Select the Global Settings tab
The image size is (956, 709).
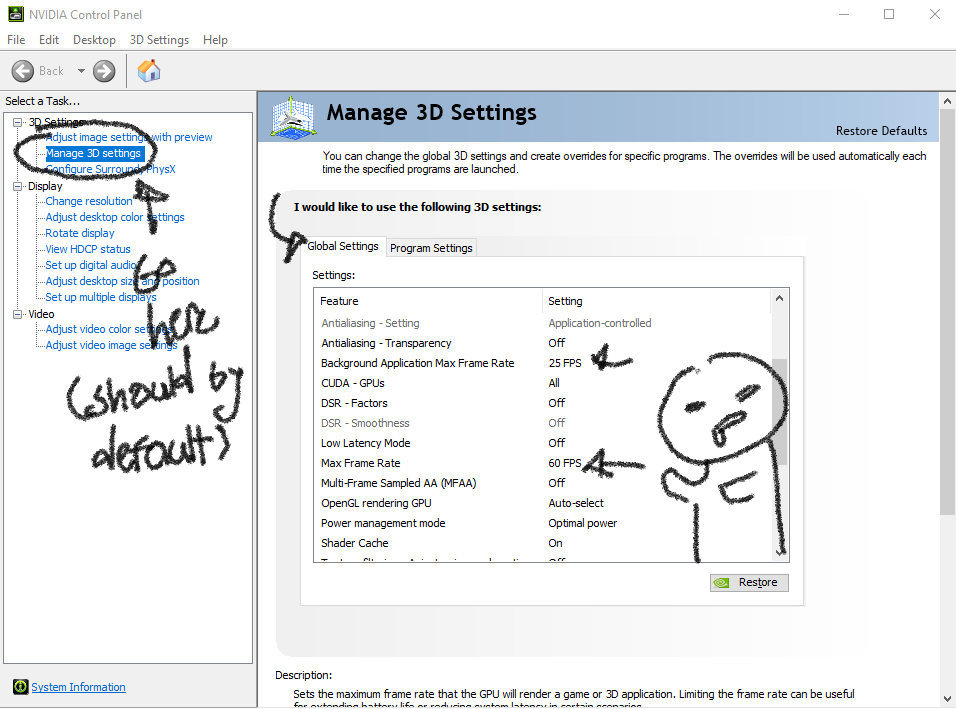(x=343, y=246)
